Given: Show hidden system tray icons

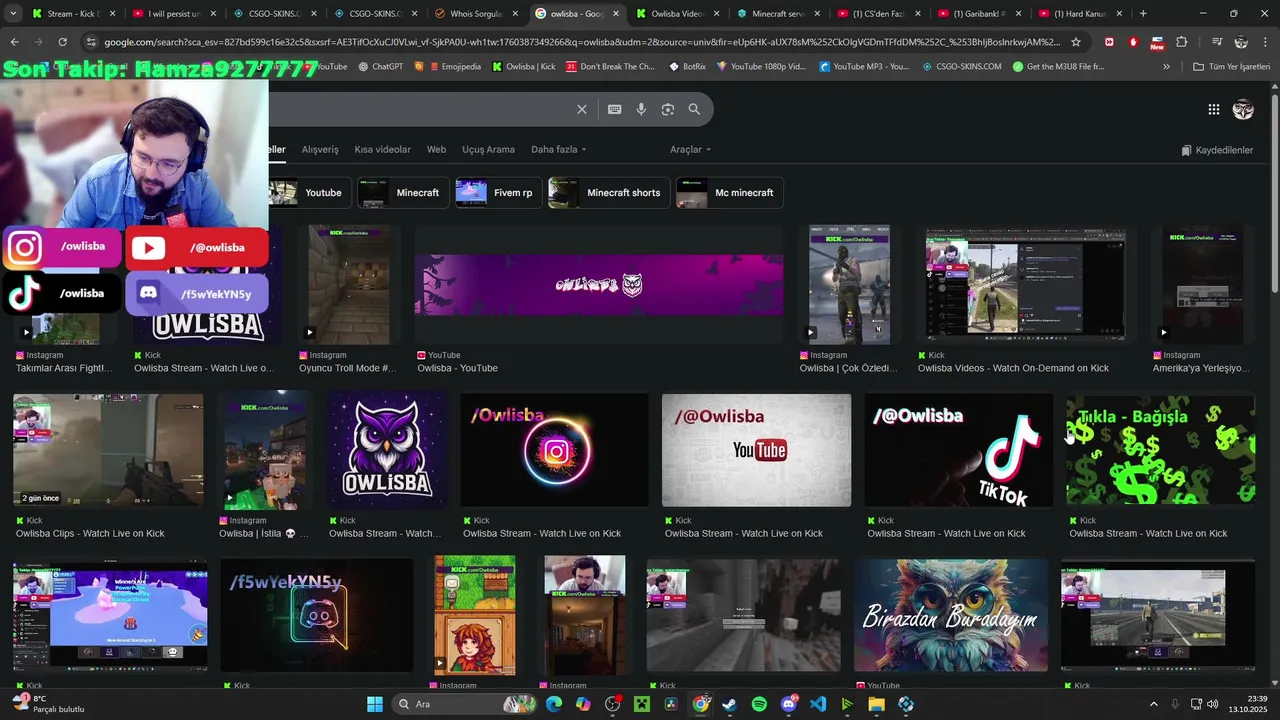Looking at the screenshot, I should [1153, 704].
